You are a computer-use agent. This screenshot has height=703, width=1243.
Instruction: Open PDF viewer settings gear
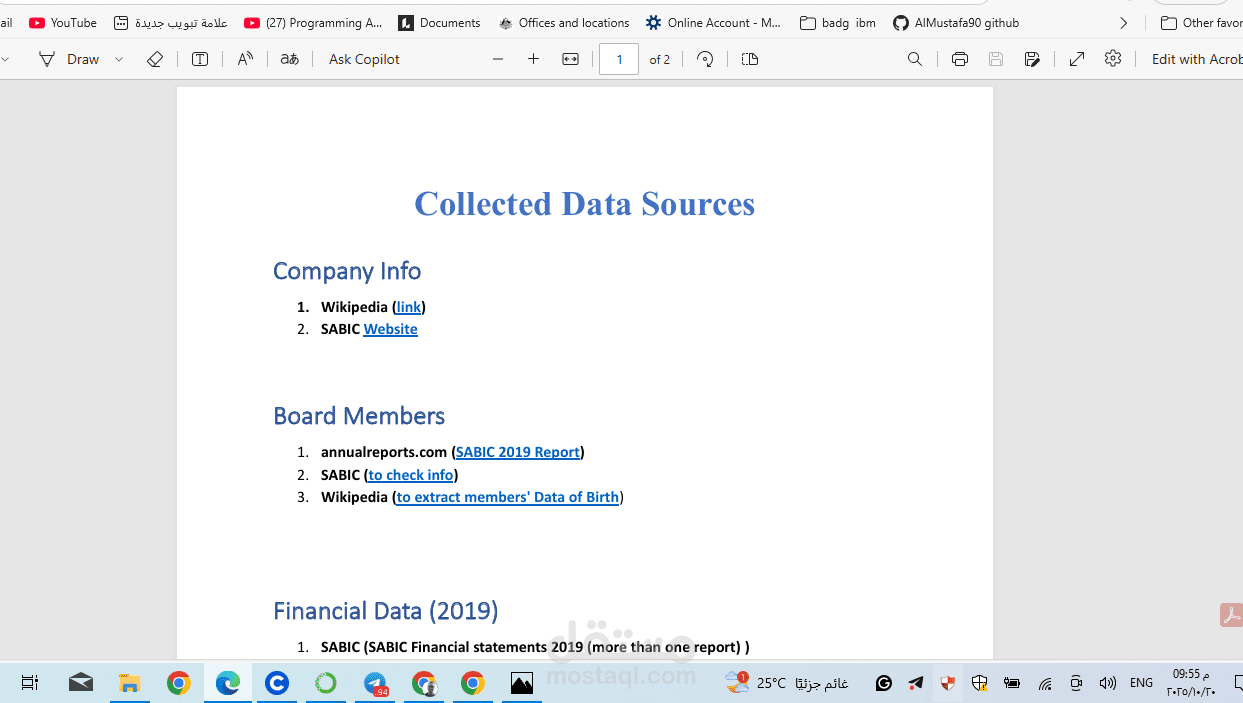click(x=1113, y=59)
